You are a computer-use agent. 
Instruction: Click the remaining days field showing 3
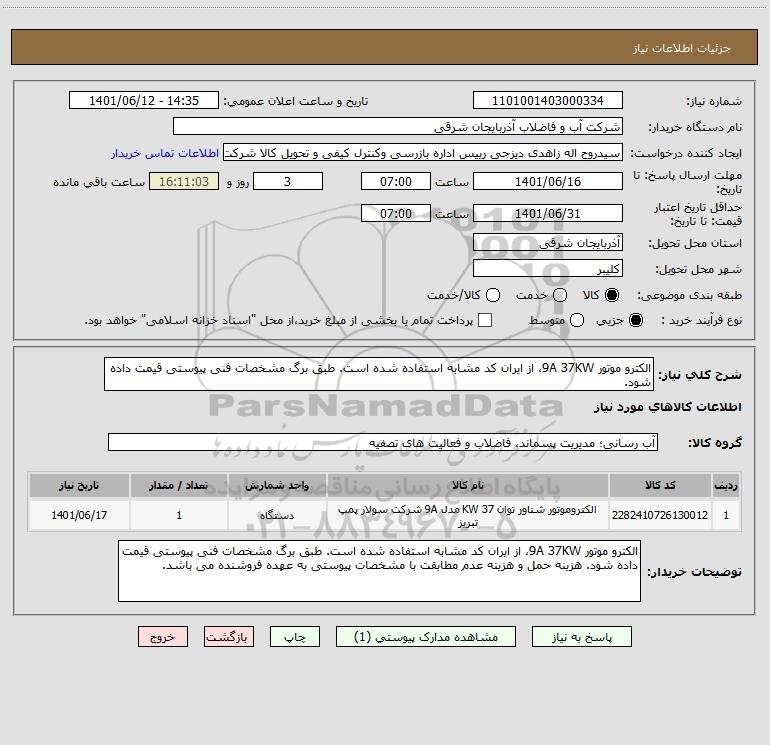pos(288,181)
